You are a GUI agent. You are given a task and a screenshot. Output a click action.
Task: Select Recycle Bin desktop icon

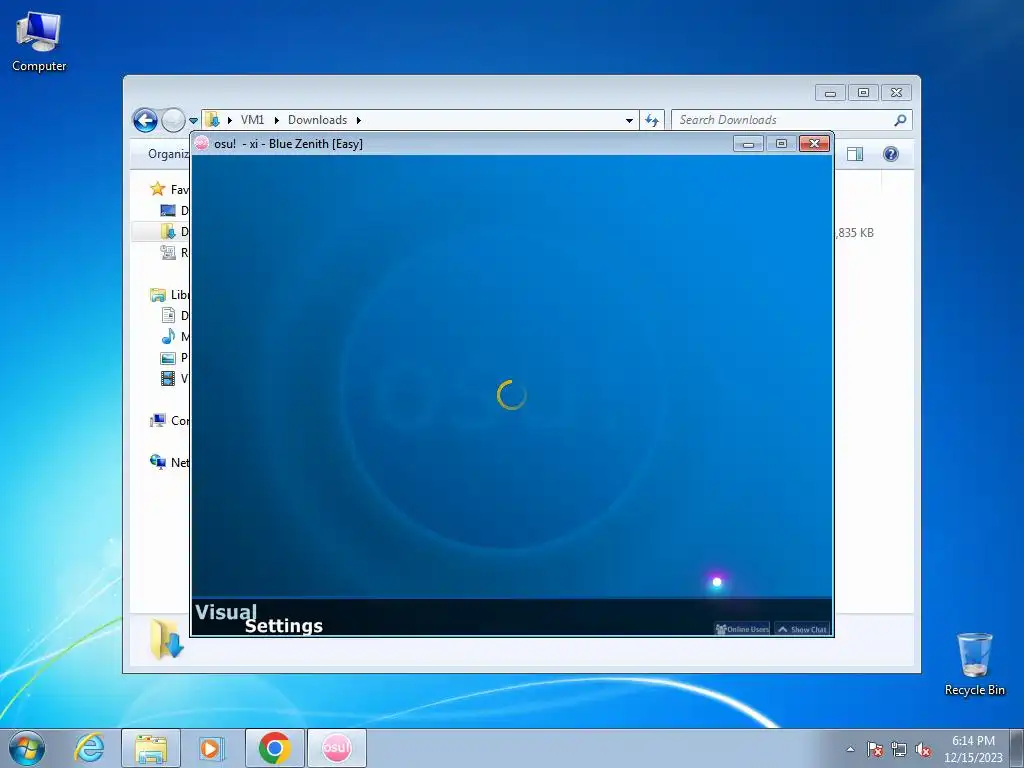pyautogui.click(x=974, y=664)
